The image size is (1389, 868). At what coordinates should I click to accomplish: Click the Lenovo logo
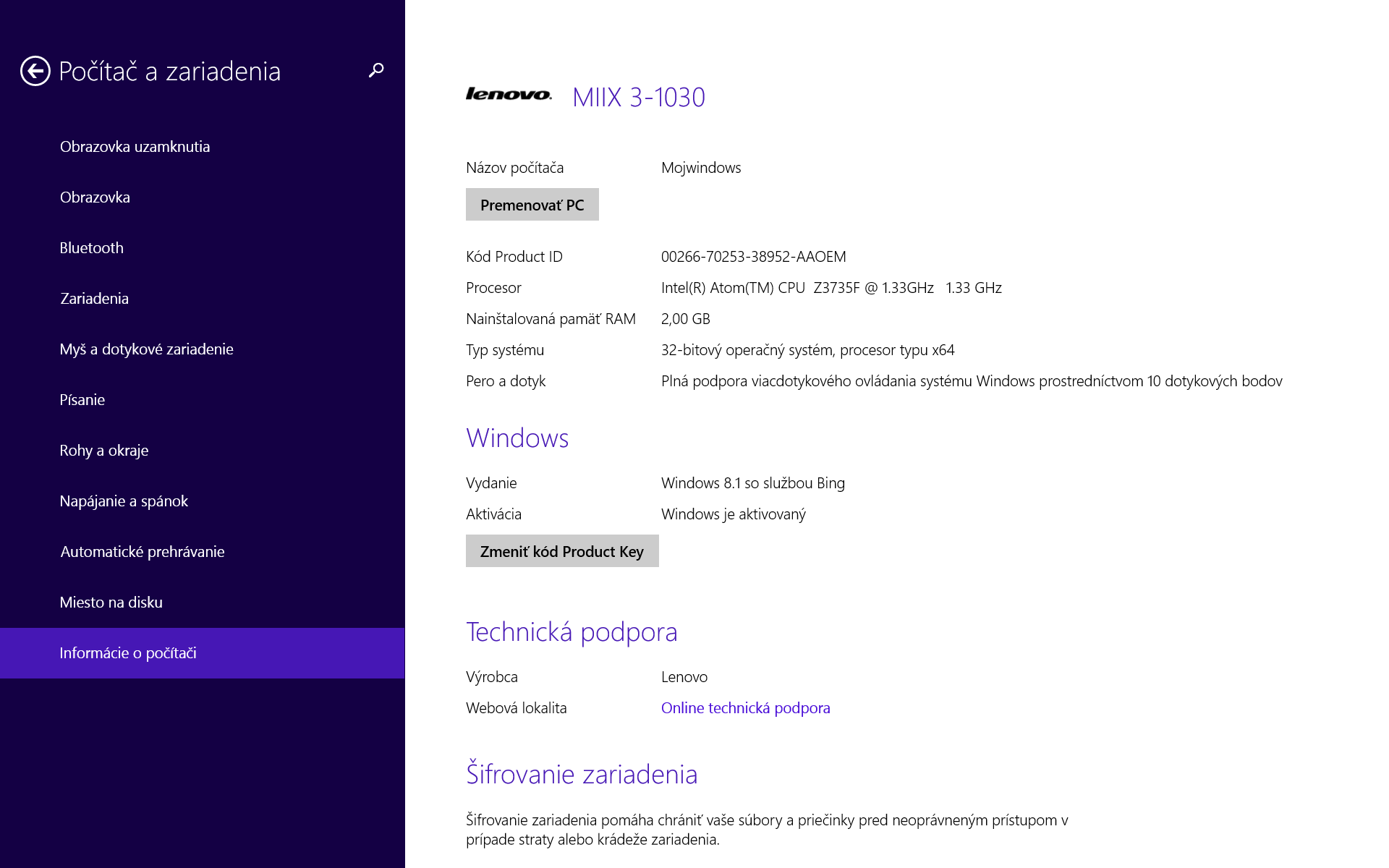coord(509,94)
